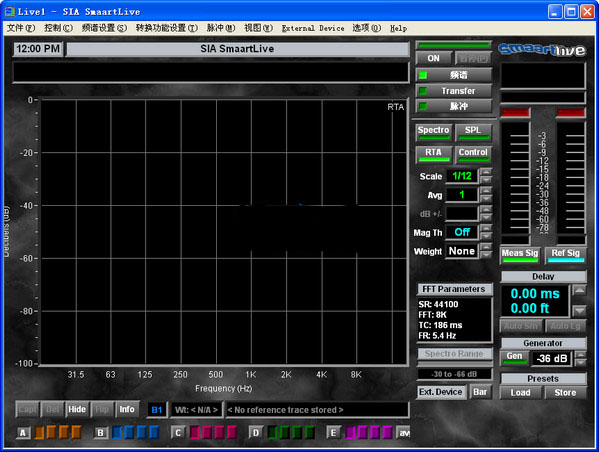Select the first magenta trace slot in bank C
Viewport: 599px width, 452px height.
coord(194,433)
